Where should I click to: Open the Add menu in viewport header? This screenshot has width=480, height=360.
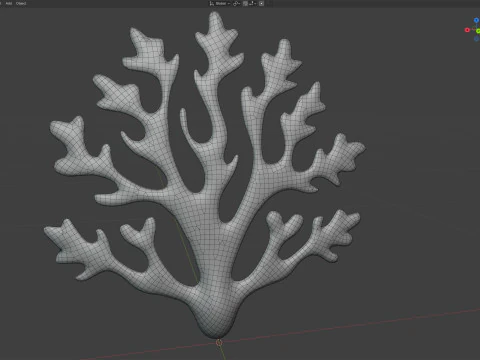[9, 3]
